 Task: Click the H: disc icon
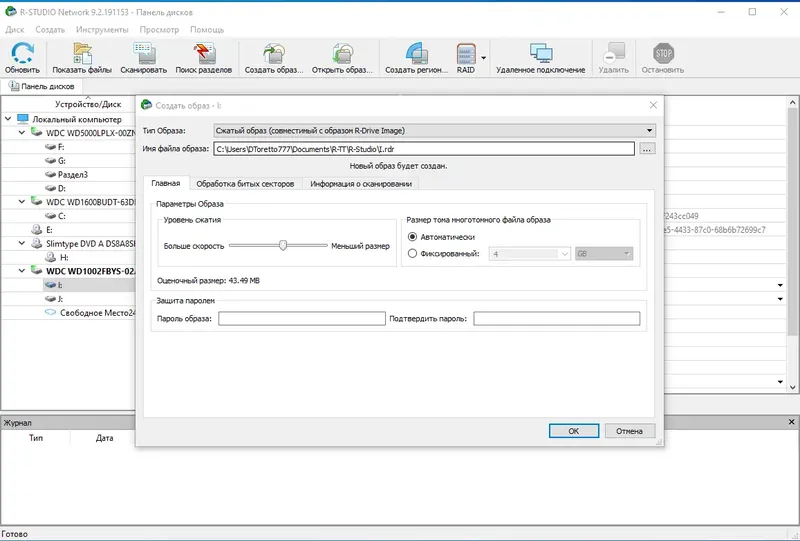(x=50, y=257)
